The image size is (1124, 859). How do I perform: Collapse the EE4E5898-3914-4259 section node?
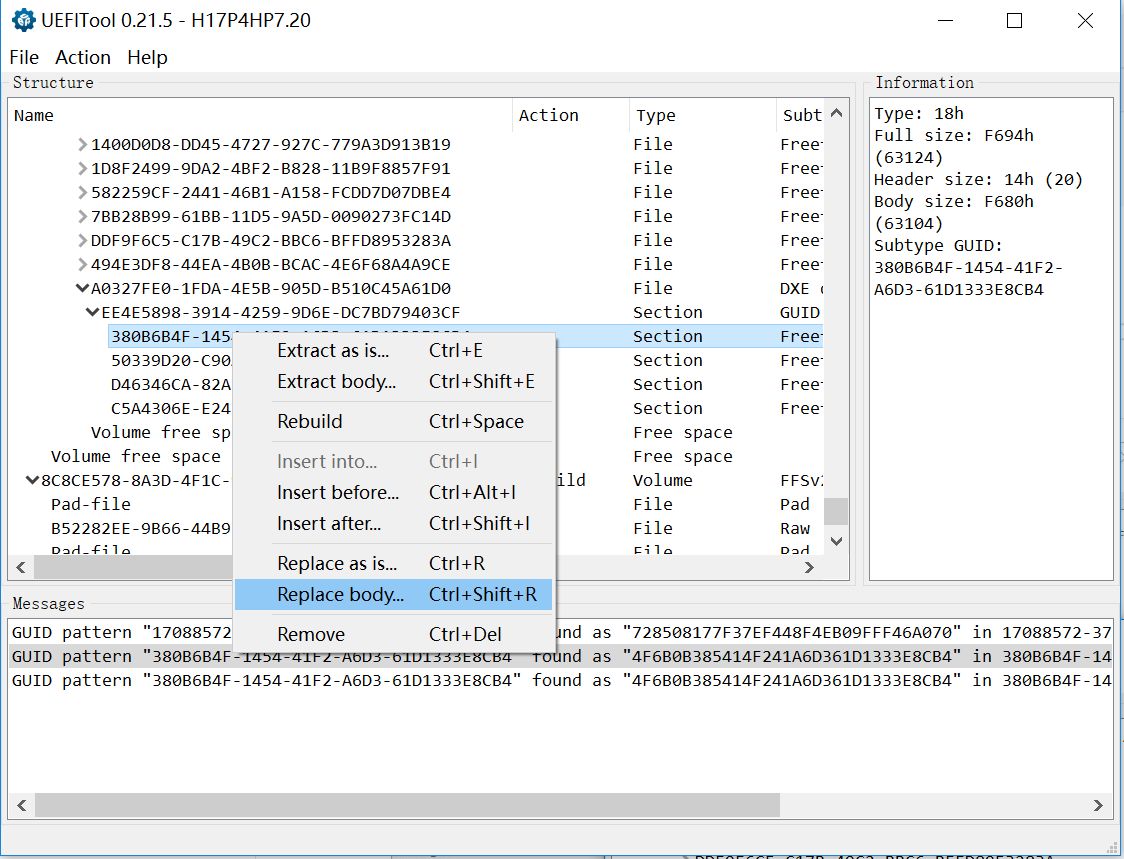(x=92, y=313)
